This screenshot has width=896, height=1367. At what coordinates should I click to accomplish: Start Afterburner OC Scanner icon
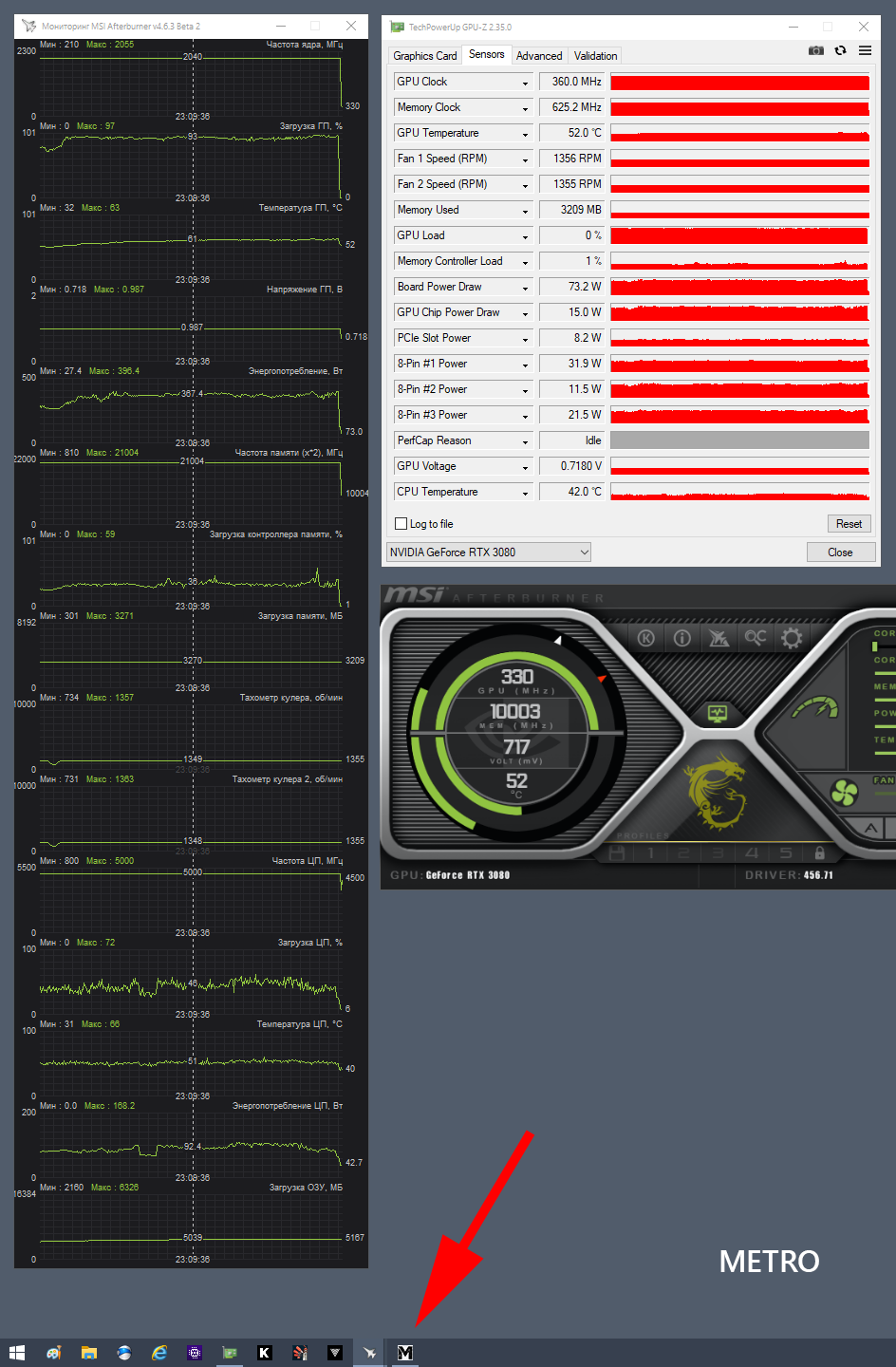pos(755,637)
